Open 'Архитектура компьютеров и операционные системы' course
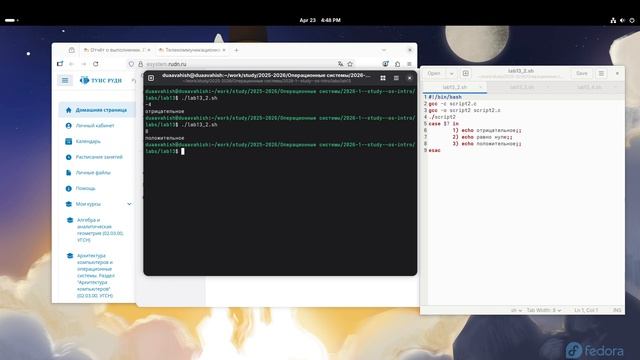This screenshot has height=360, width=640. click(96, 276)
